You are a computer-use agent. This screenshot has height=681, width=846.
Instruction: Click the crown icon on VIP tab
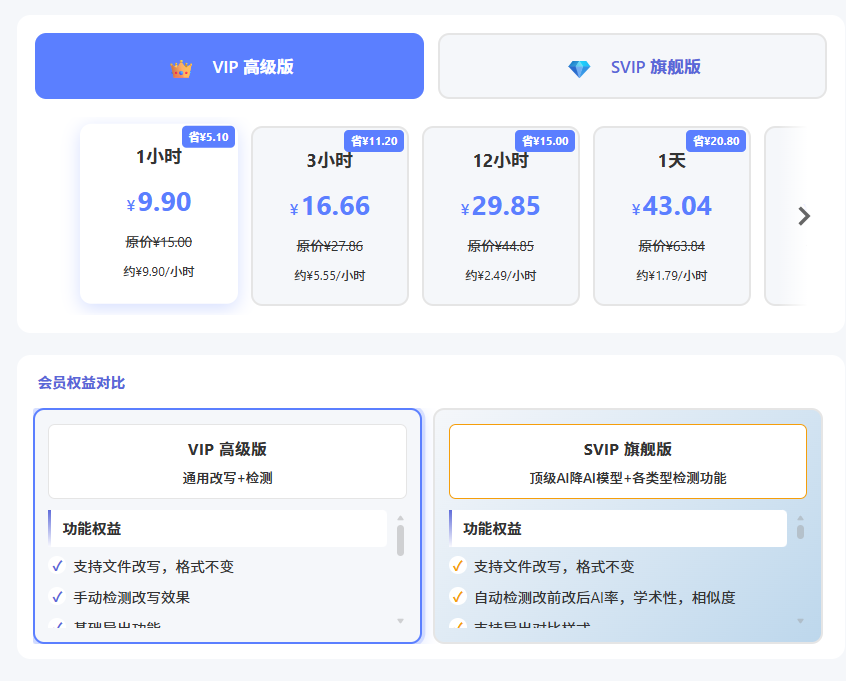[181, 68]
